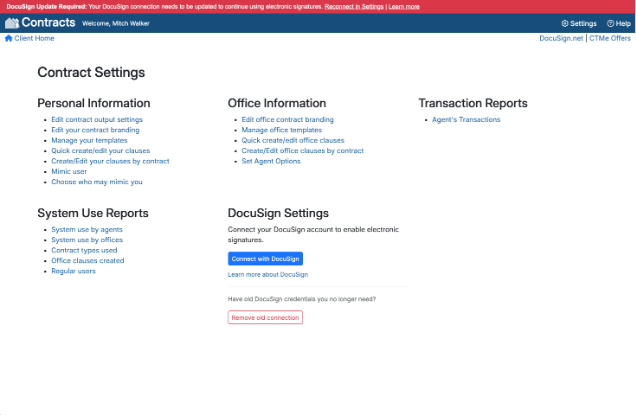The width and height of the screenshot is (636, 415).
Task: Open the Learn more link in banner
Action: pyautogui.click(x=404, y=6)
